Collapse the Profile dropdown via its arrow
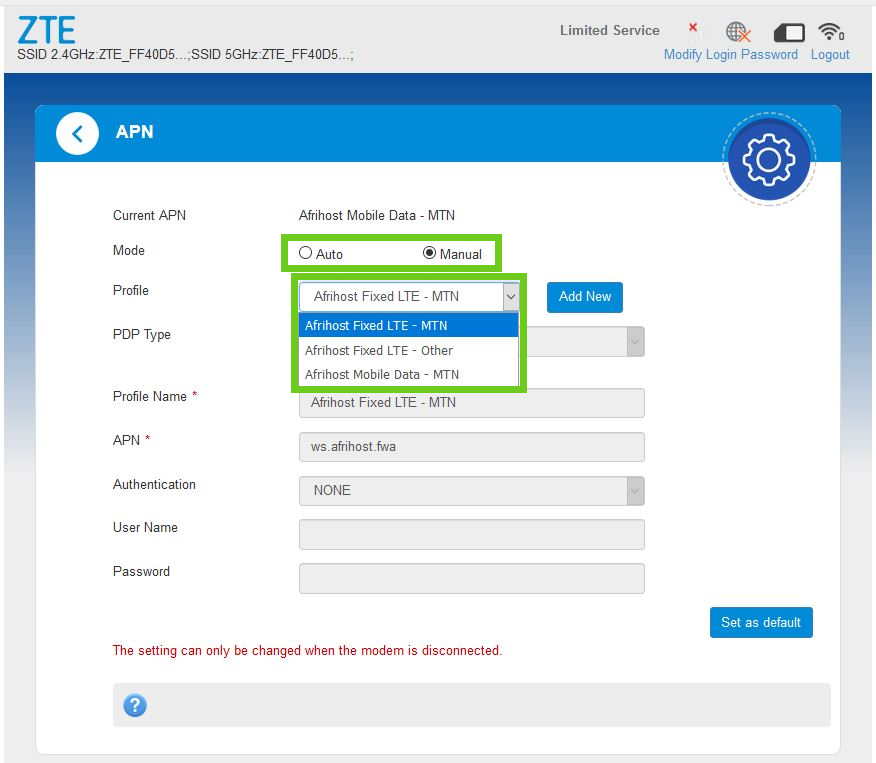 point(510,297)
